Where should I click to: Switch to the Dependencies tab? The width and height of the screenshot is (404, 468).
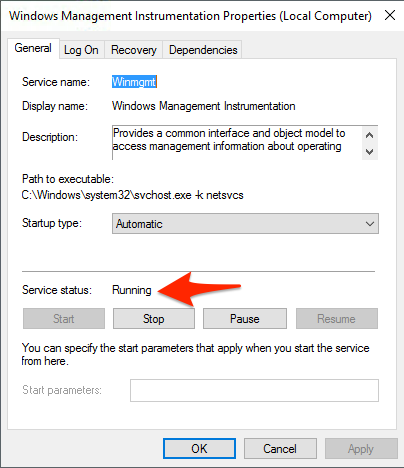click(203, 50)
